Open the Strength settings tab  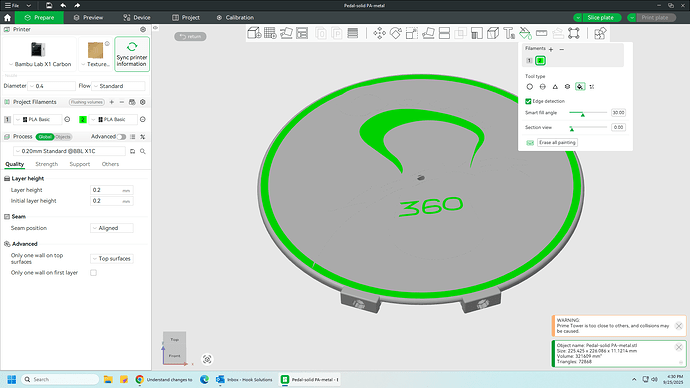47,164
